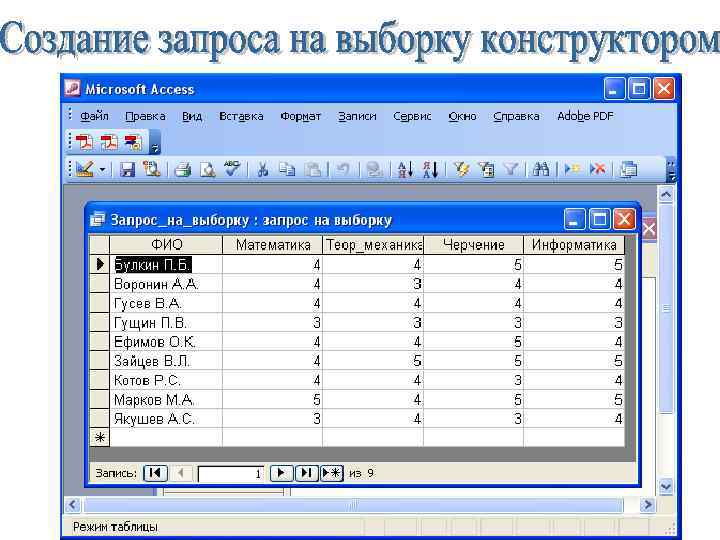Click the new record navigation button
This screenshot has height=540, width=720.
[x=332, y=473]
